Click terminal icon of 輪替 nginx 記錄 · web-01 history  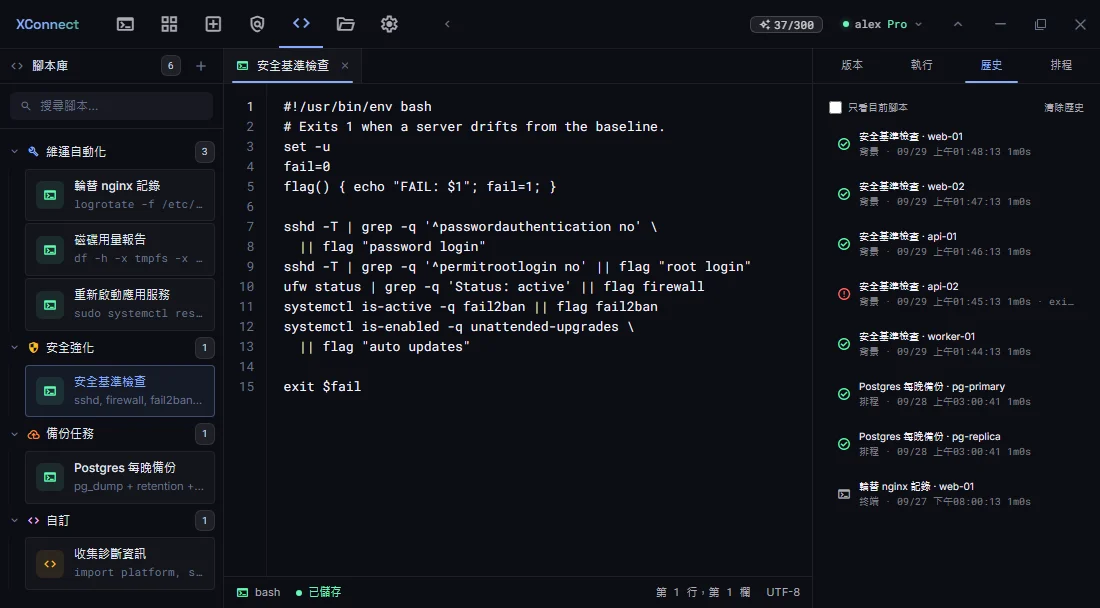click(x=844, y=494)
